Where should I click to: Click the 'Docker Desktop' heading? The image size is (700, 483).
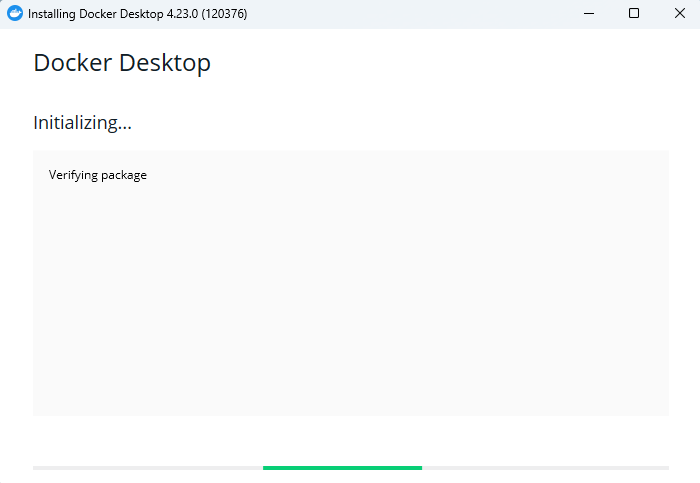click(122, 63)
